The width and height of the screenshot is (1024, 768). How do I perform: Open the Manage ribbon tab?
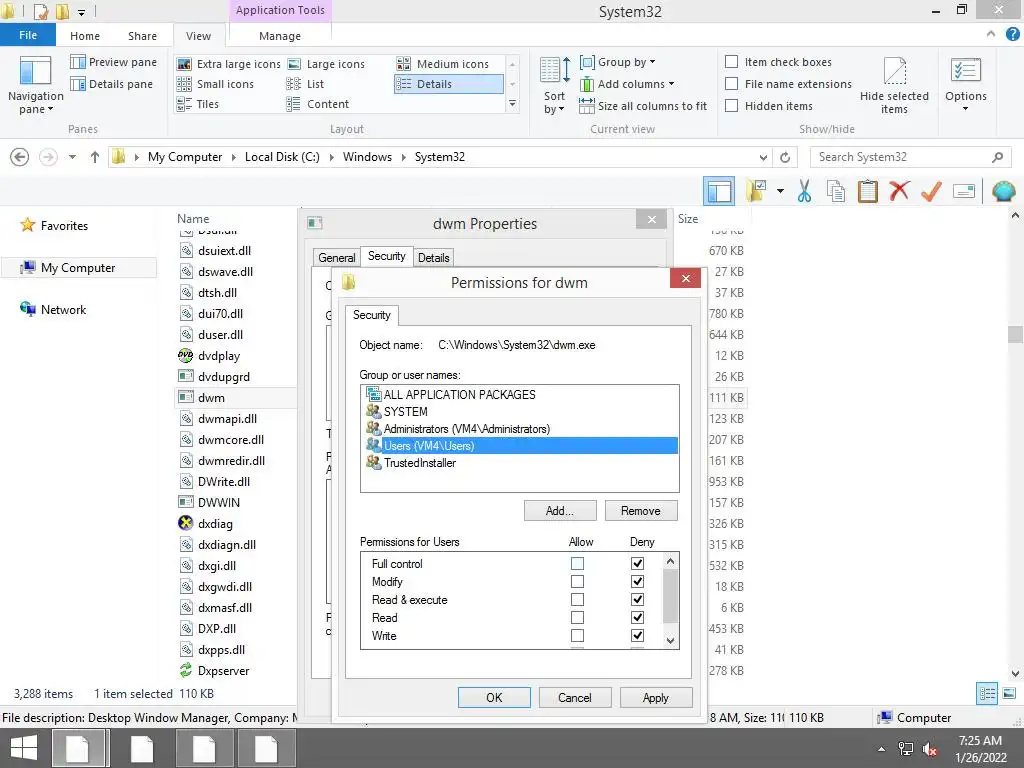(x=280, y=36)
